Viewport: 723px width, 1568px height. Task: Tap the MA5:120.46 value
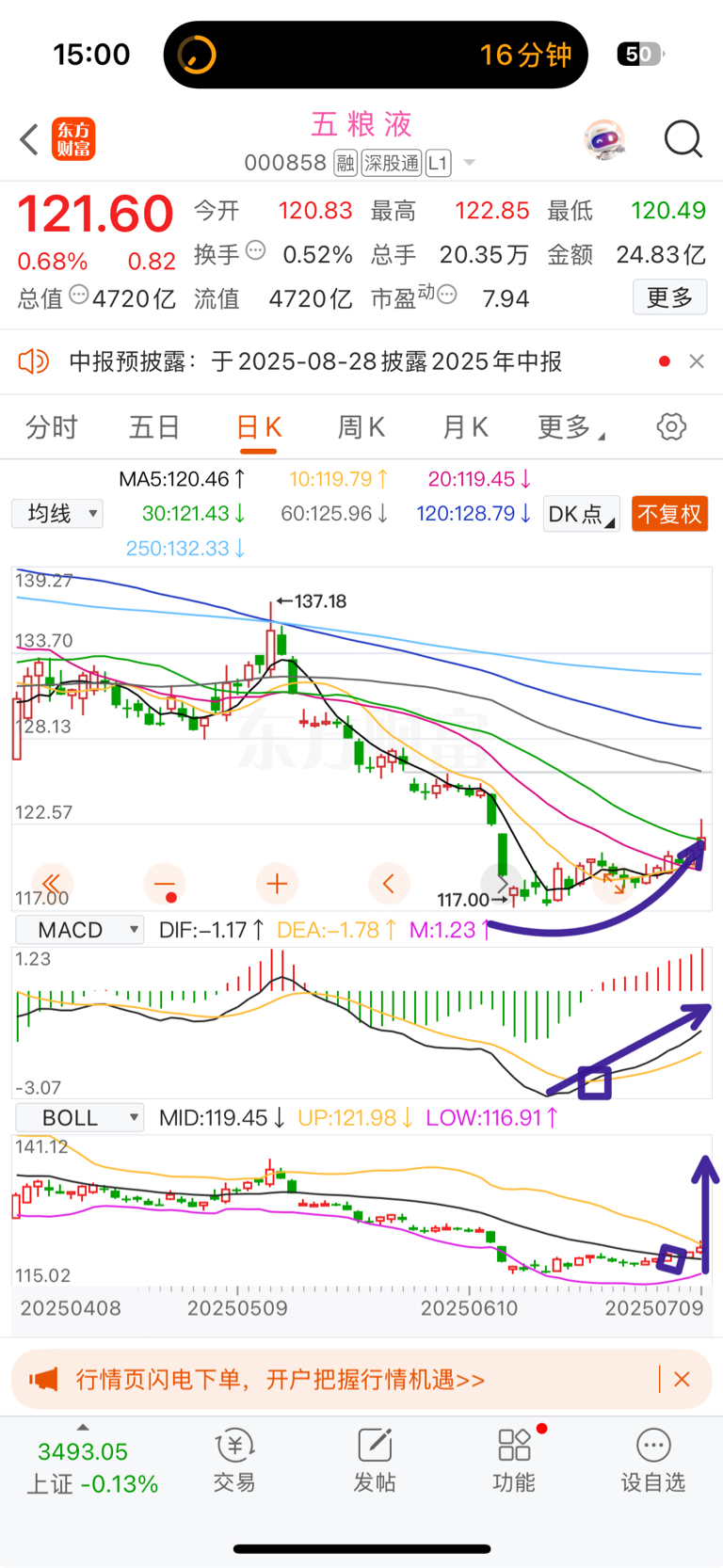(183, 479)
